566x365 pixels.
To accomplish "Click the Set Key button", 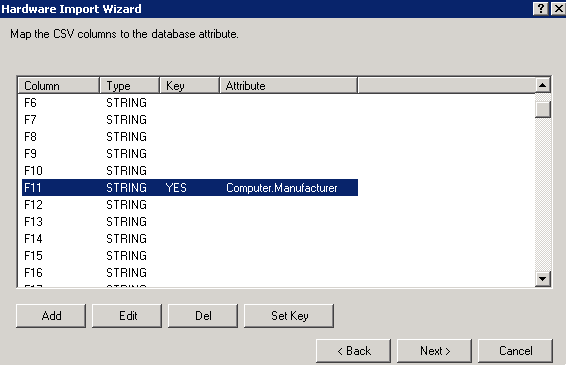I will coord(289,316).
